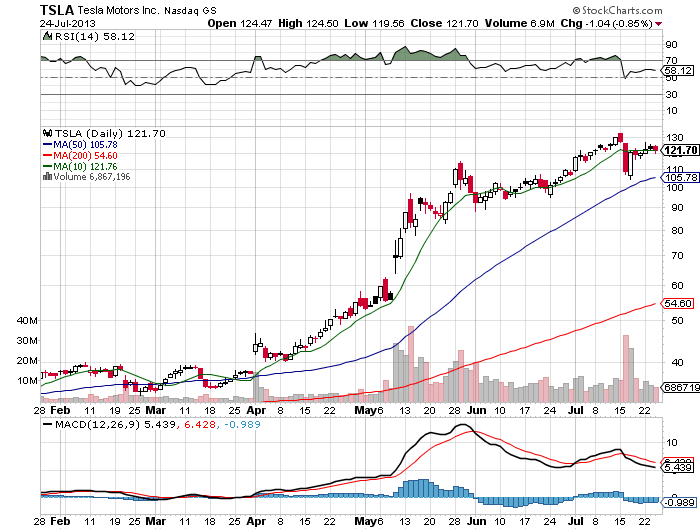Click the 30M volume axis label

coord(27,341)
